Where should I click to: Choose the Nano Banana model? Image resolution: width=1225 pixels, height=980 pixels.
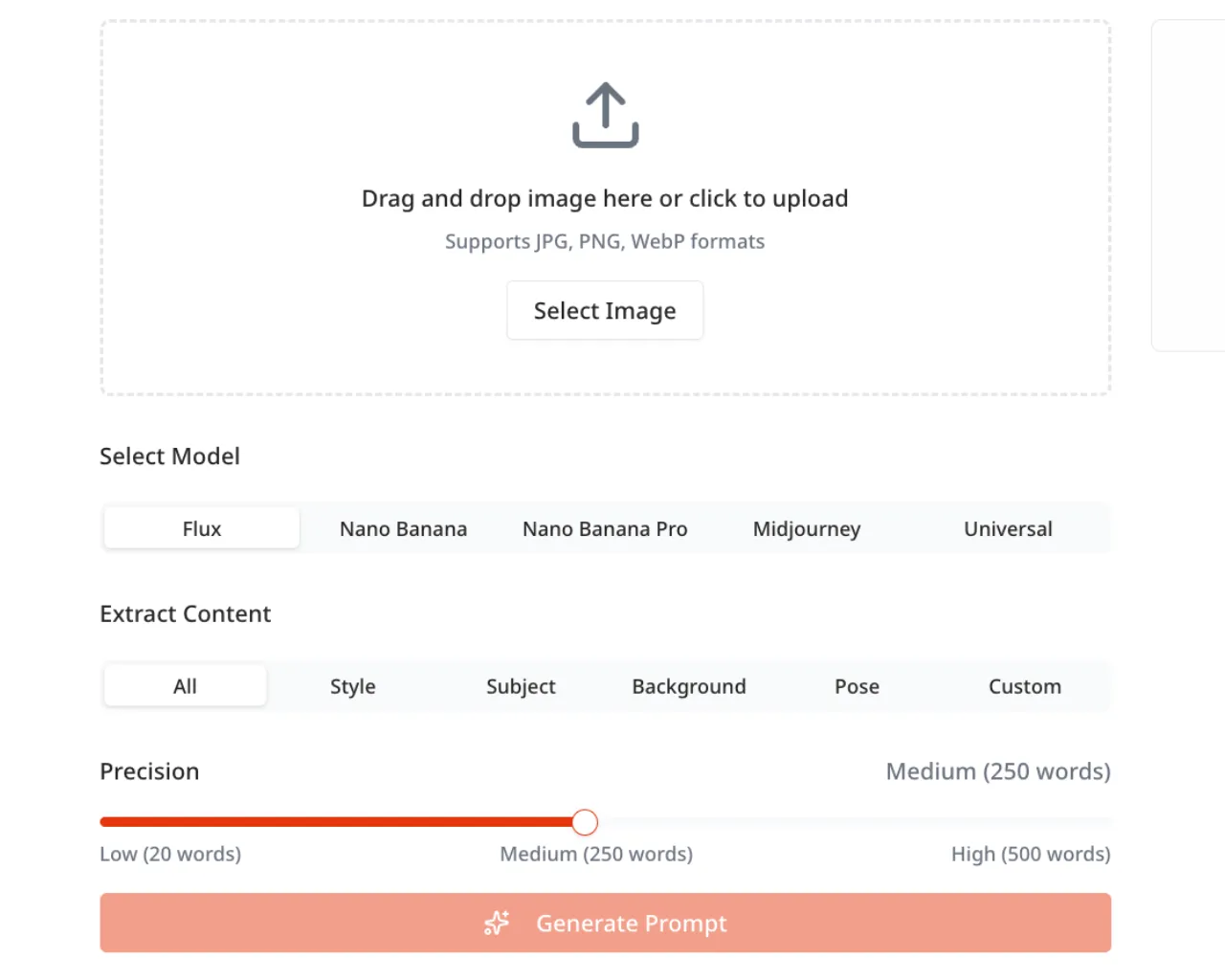click(x=403, y=528)
